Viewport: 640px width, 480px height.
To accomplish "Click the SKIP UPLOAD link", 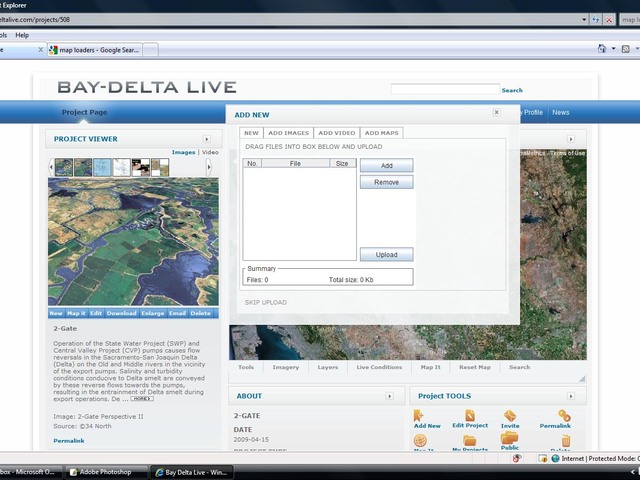I will coord(266,302).
